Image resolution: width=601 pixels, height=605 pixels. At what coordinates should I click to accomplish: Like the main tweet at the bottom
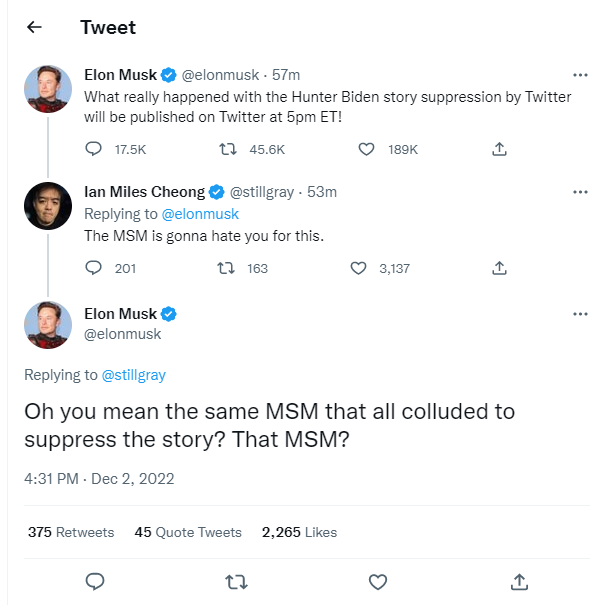pyautogui.click(x=378, y=581)
